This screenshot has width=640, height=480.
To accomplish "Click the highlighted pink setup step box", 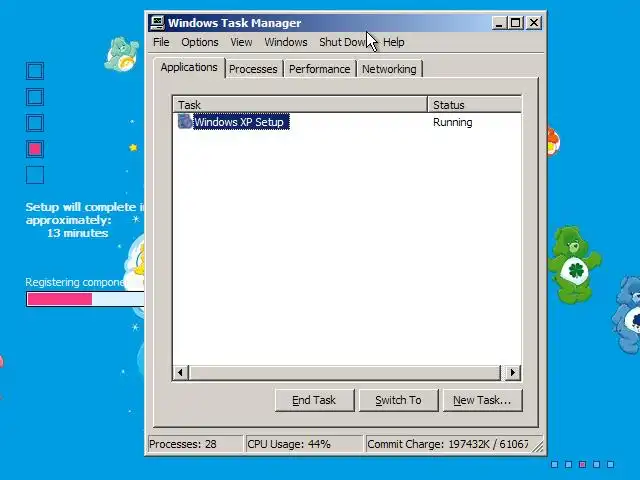I will click(35, 149).
